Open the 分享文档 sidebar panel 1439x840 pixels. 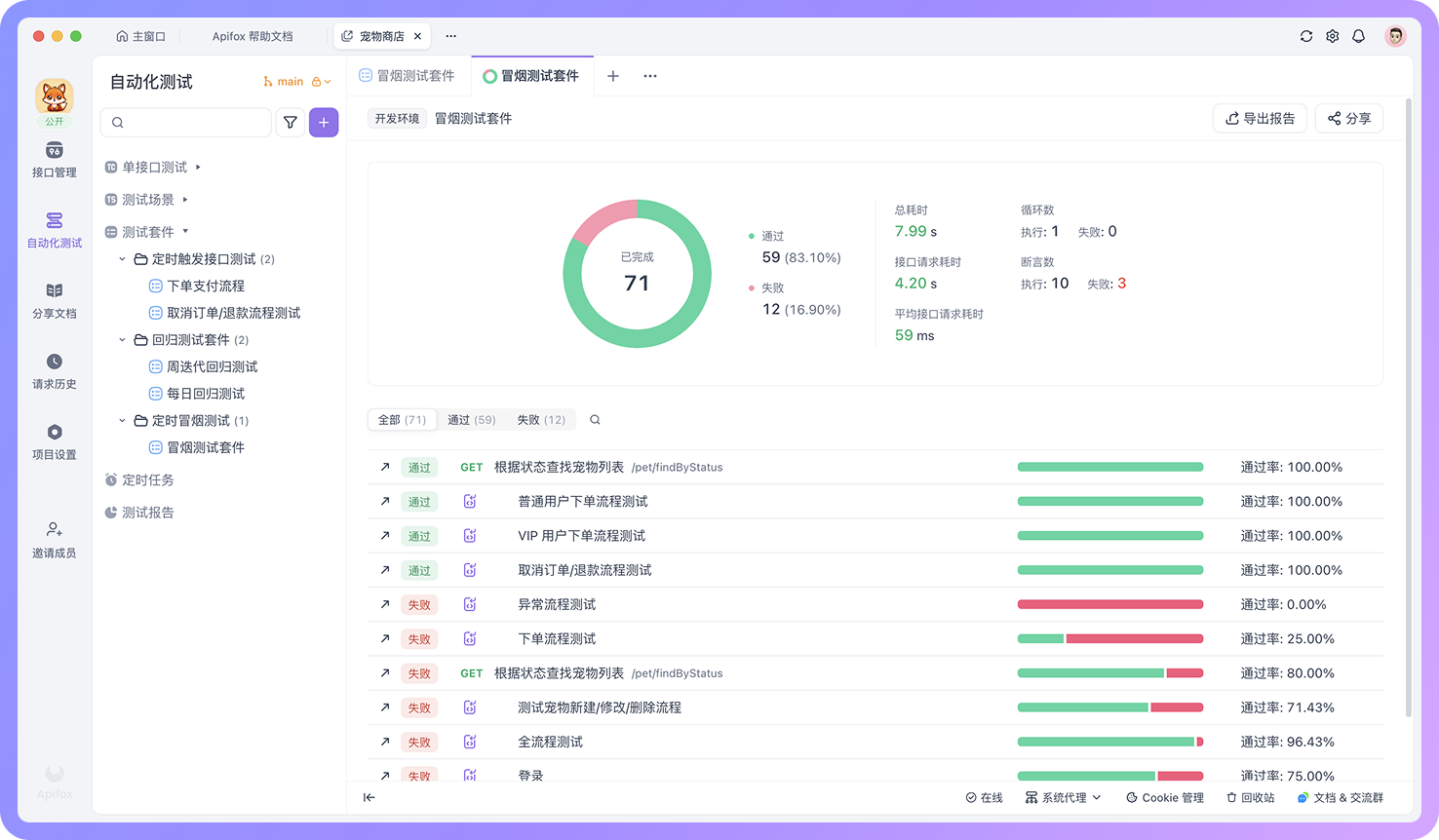(54, 300)
